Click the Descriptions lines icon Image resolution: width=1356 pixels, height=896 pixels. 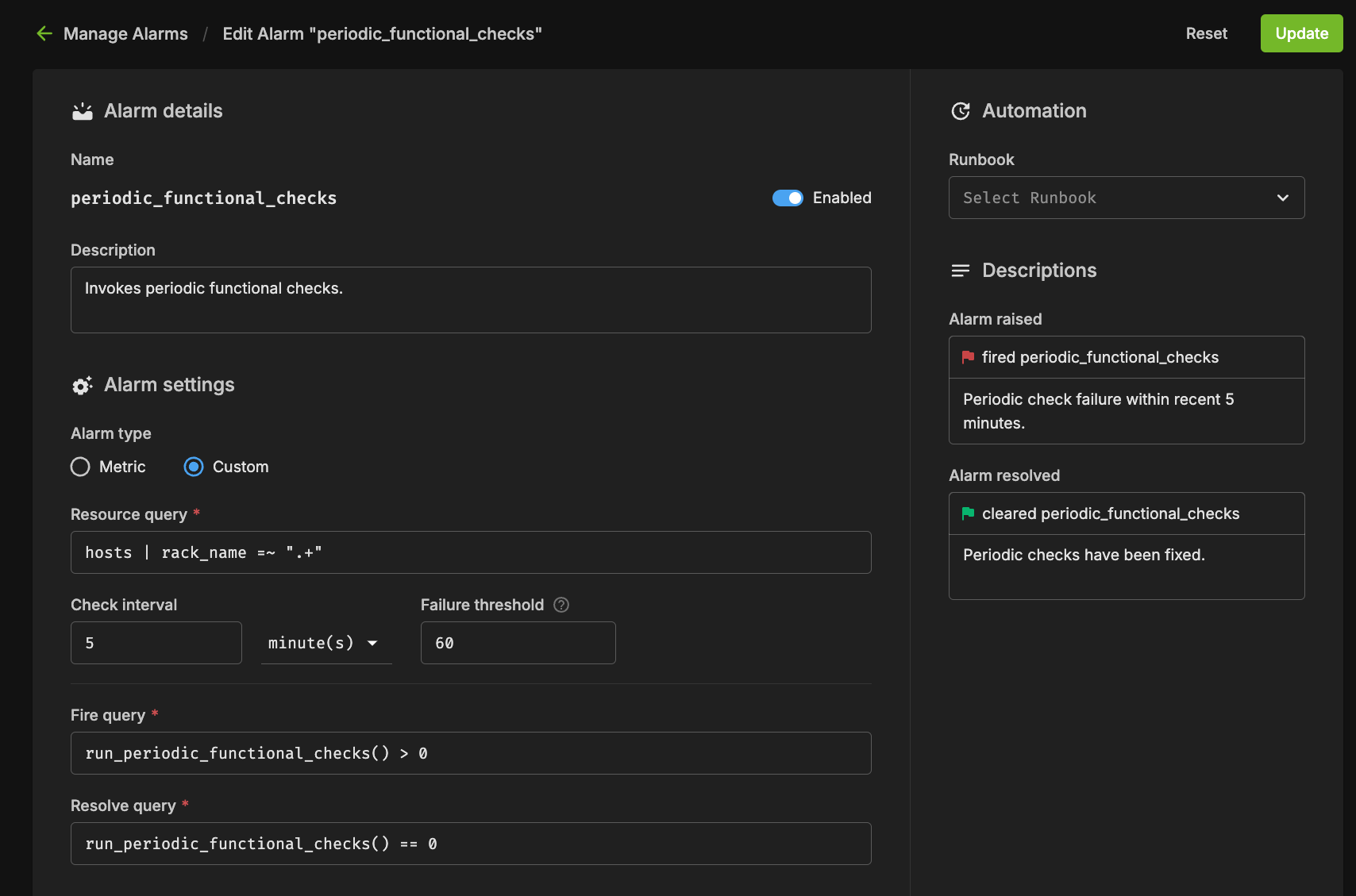pyautogui.click(x=961, y=271)
